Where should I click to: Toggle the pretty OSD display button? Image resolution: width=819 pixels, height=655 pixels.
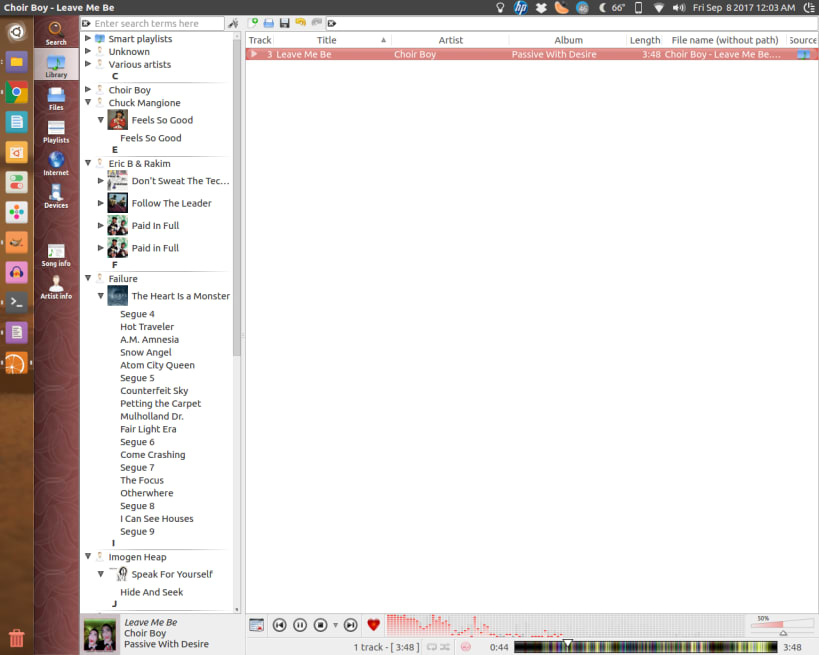pyautogui.click(x=256, y=625)
